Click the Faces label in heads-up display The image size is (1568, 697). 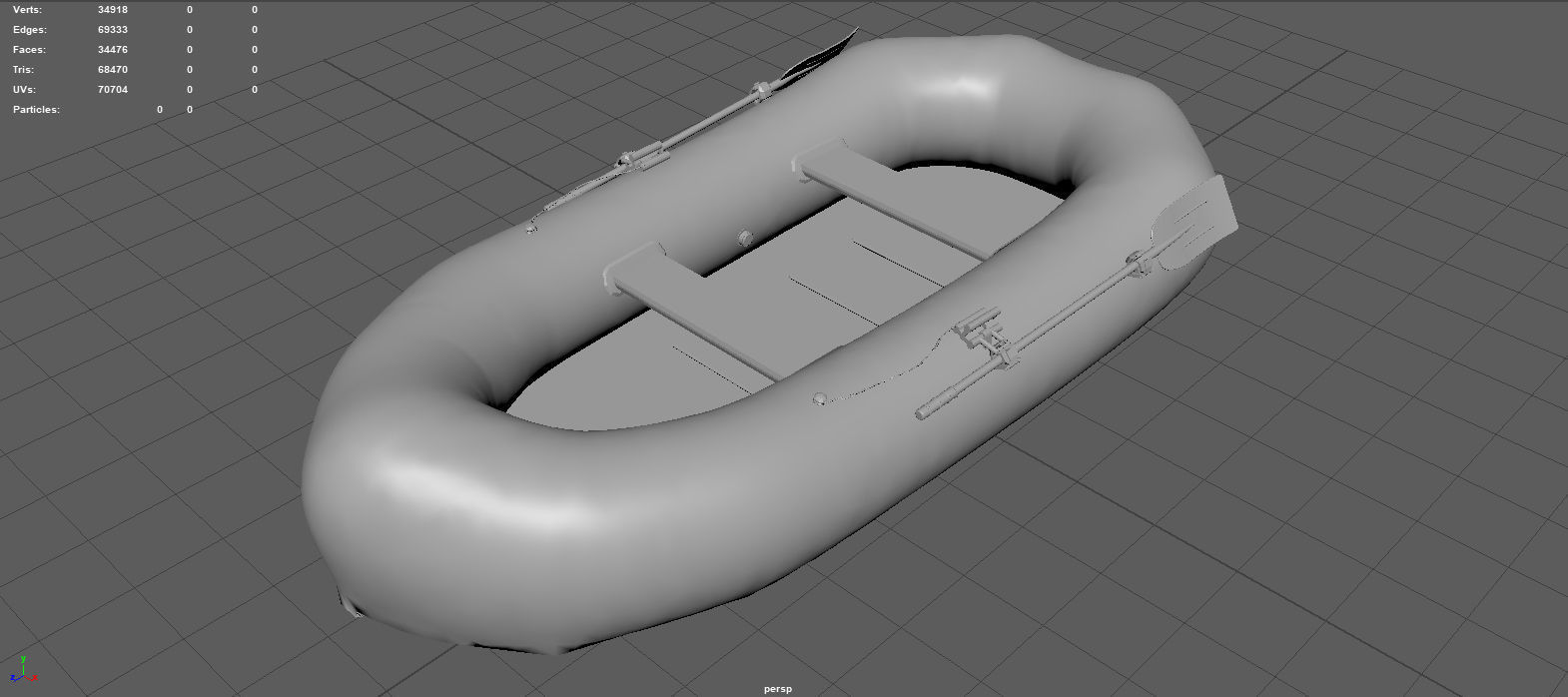[29, 49]
